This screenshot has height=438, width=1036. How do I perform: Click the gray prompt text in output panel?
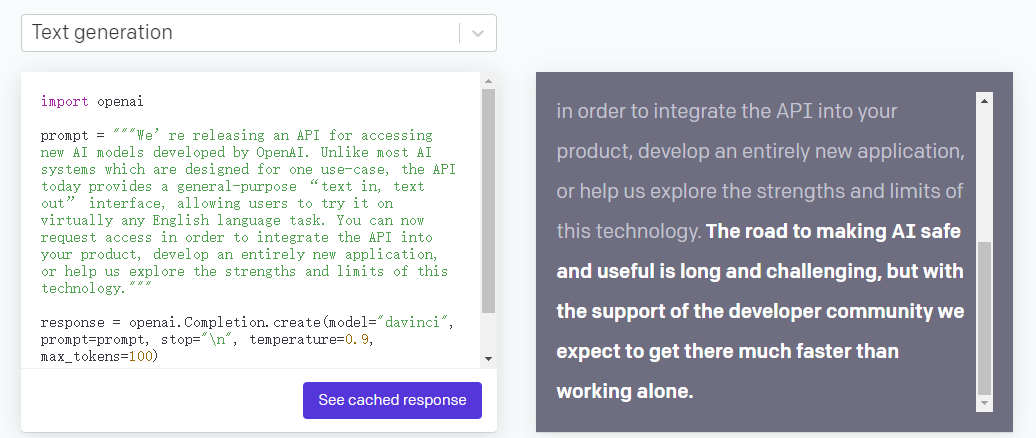tap(760, 151)
